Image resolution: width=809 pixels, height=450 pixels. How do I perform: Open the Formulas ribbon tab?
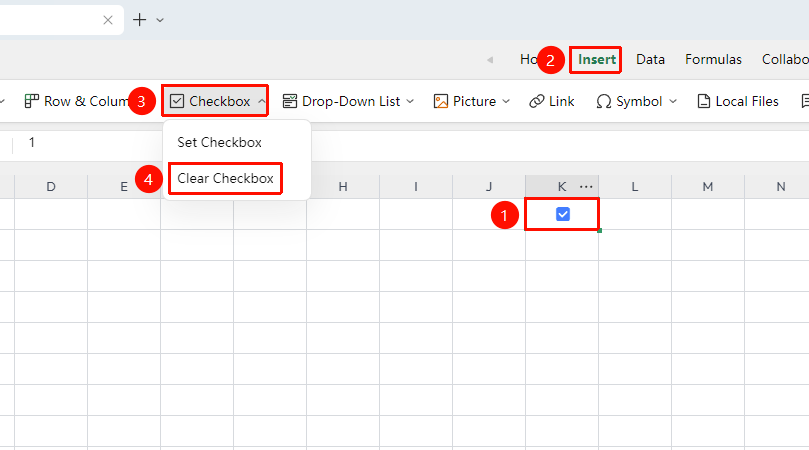tap(713, 59)
